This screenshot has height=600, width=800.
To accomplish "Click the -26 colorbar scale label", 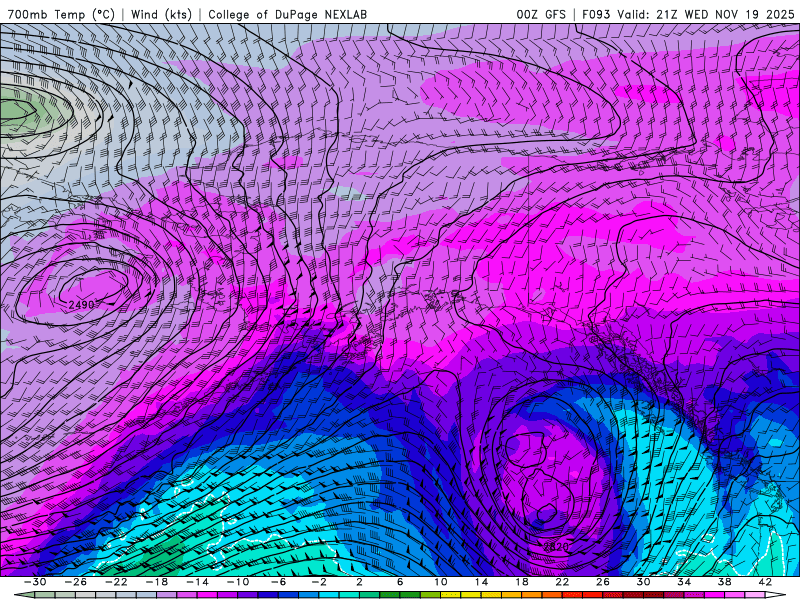I will [76, 582].
